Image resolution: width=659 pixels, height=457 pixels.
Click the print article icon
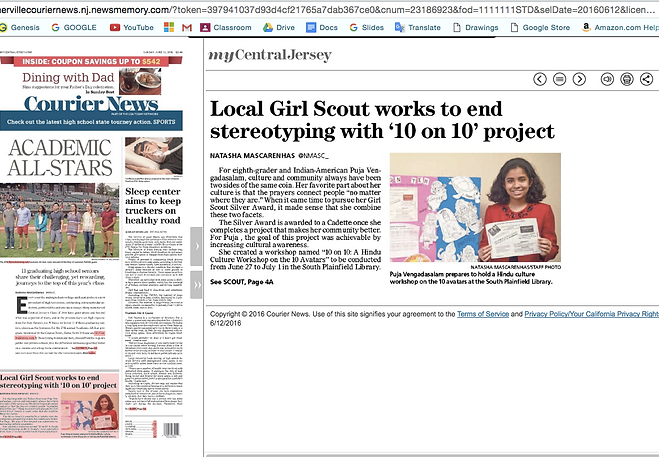click(627, 79)
